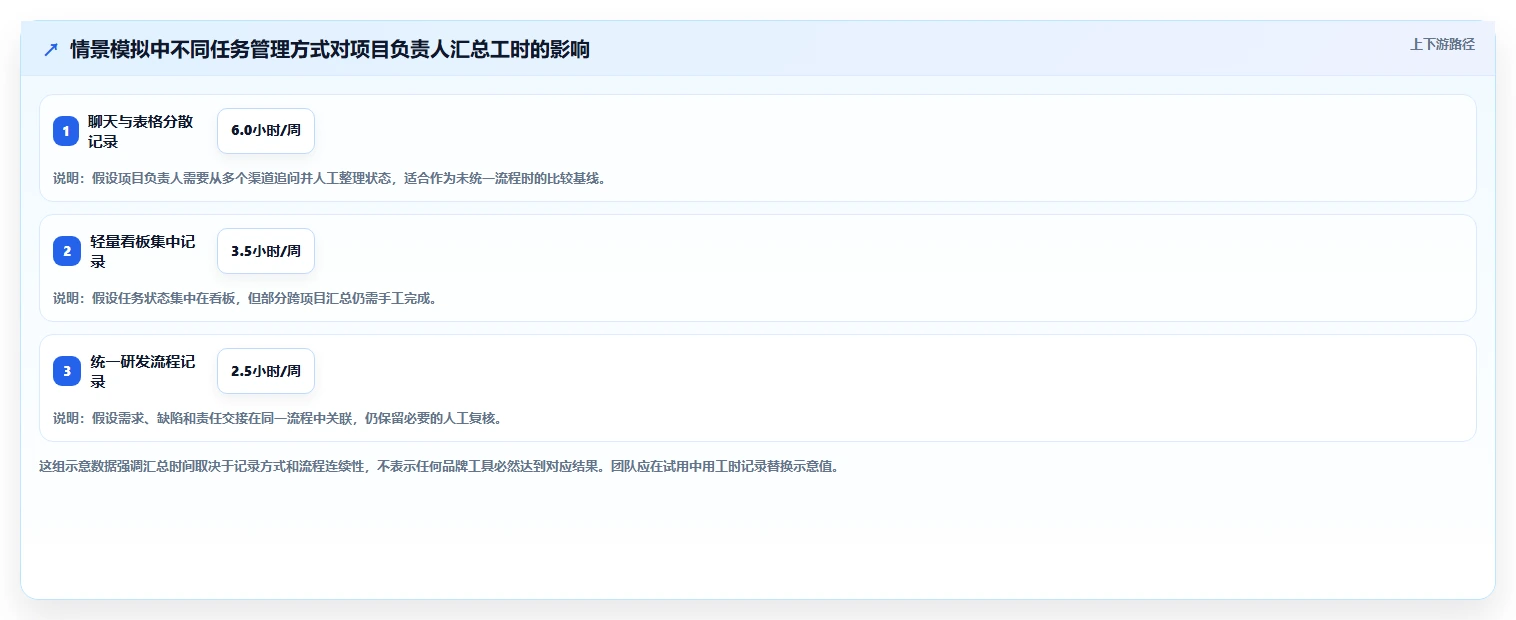Click the description starting 假设需求、缺陷和责任交接
Image resolution: width=1516 pixels, height=620 pixels.
(x=277, y=418)
